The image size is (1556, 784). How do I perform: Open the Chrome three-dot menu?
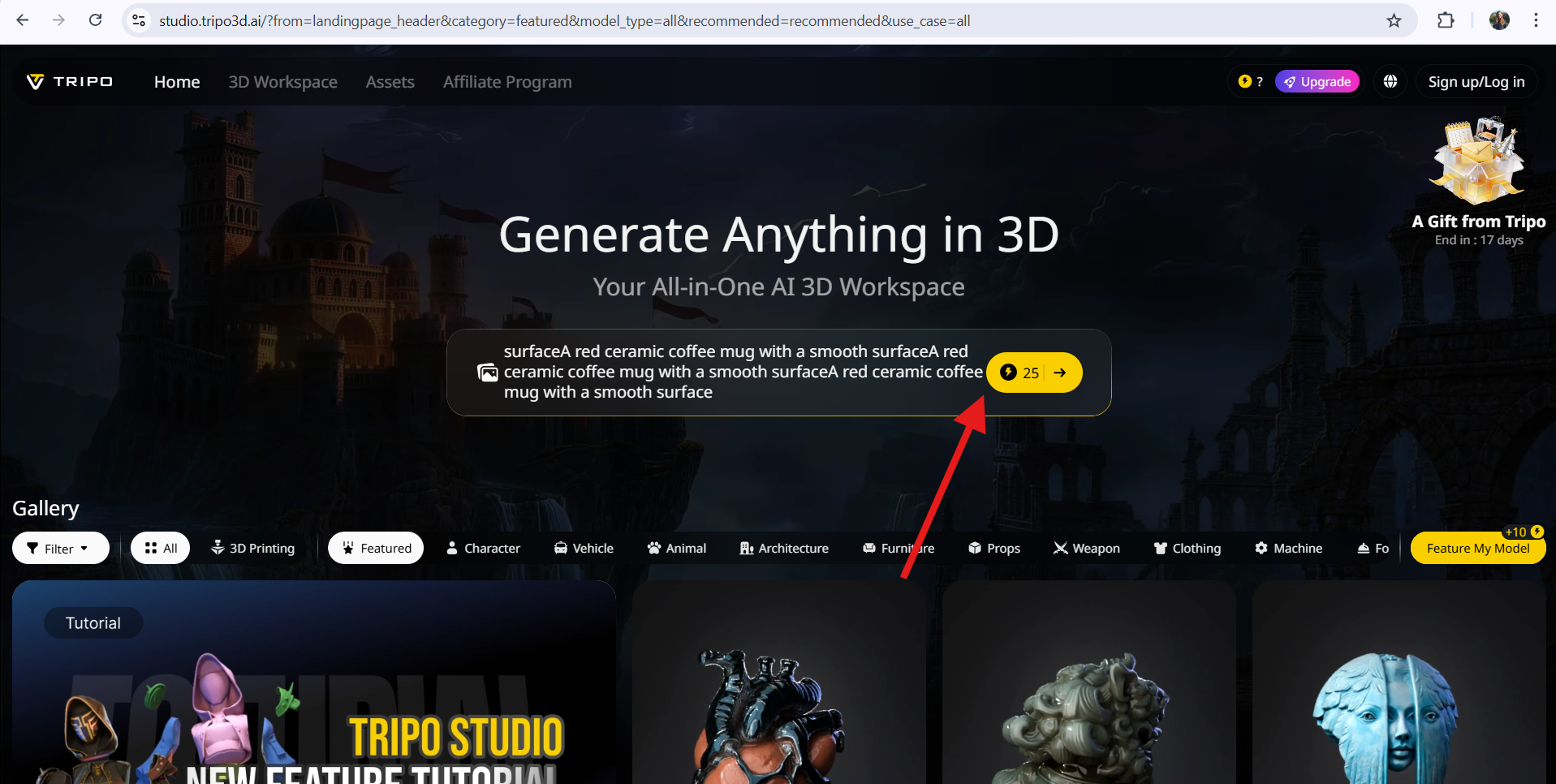(x=1536, y=20)
